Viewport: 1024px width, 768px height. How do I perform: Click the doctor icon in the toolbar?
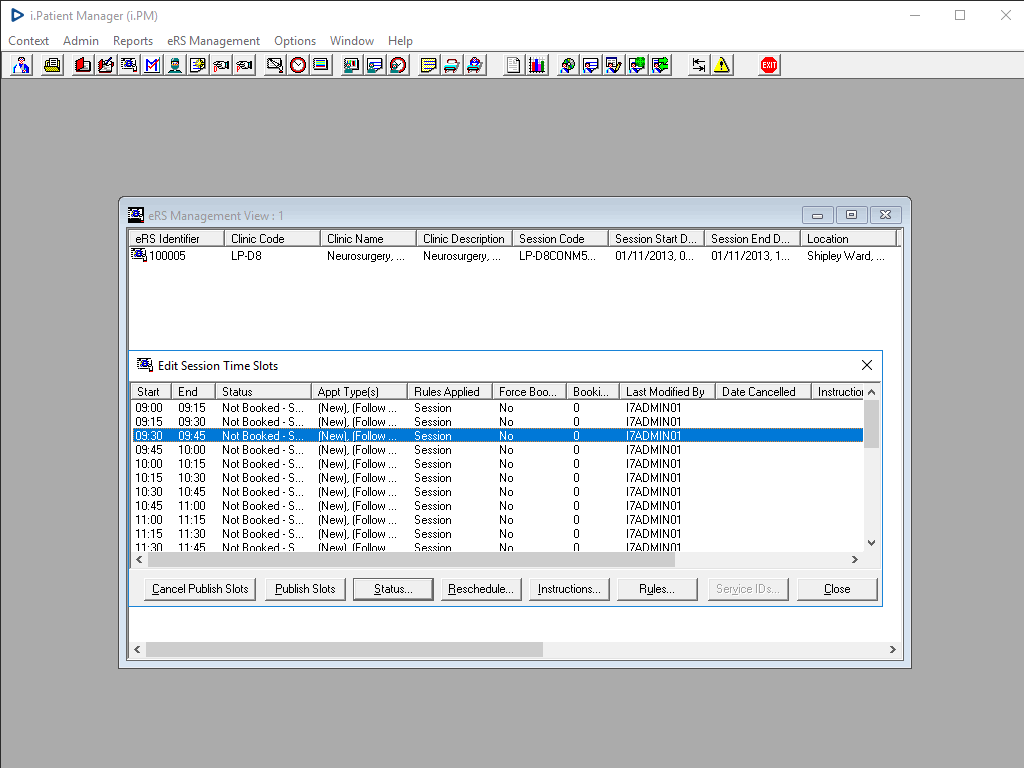pos(22,65)
